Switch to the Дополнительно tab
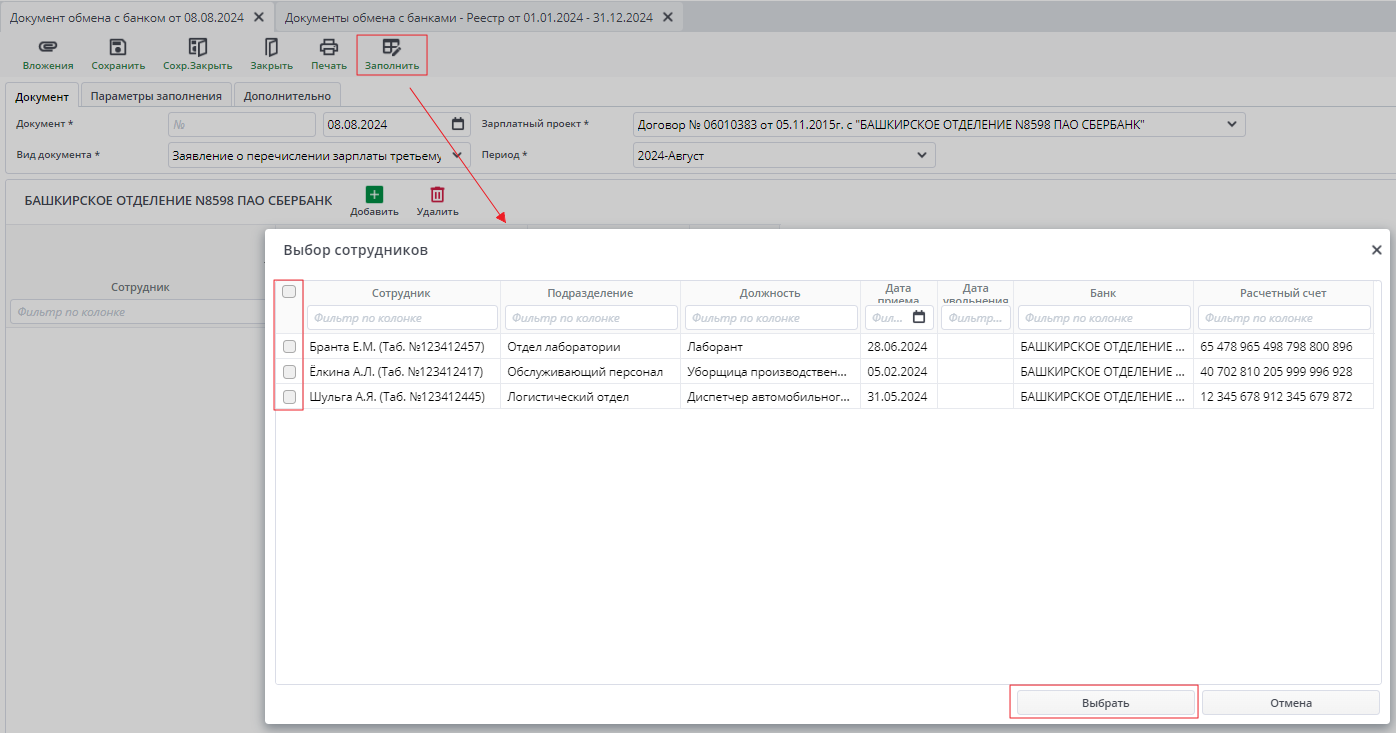This screenshot has height=733, width=1396. (x=287, y=96)
